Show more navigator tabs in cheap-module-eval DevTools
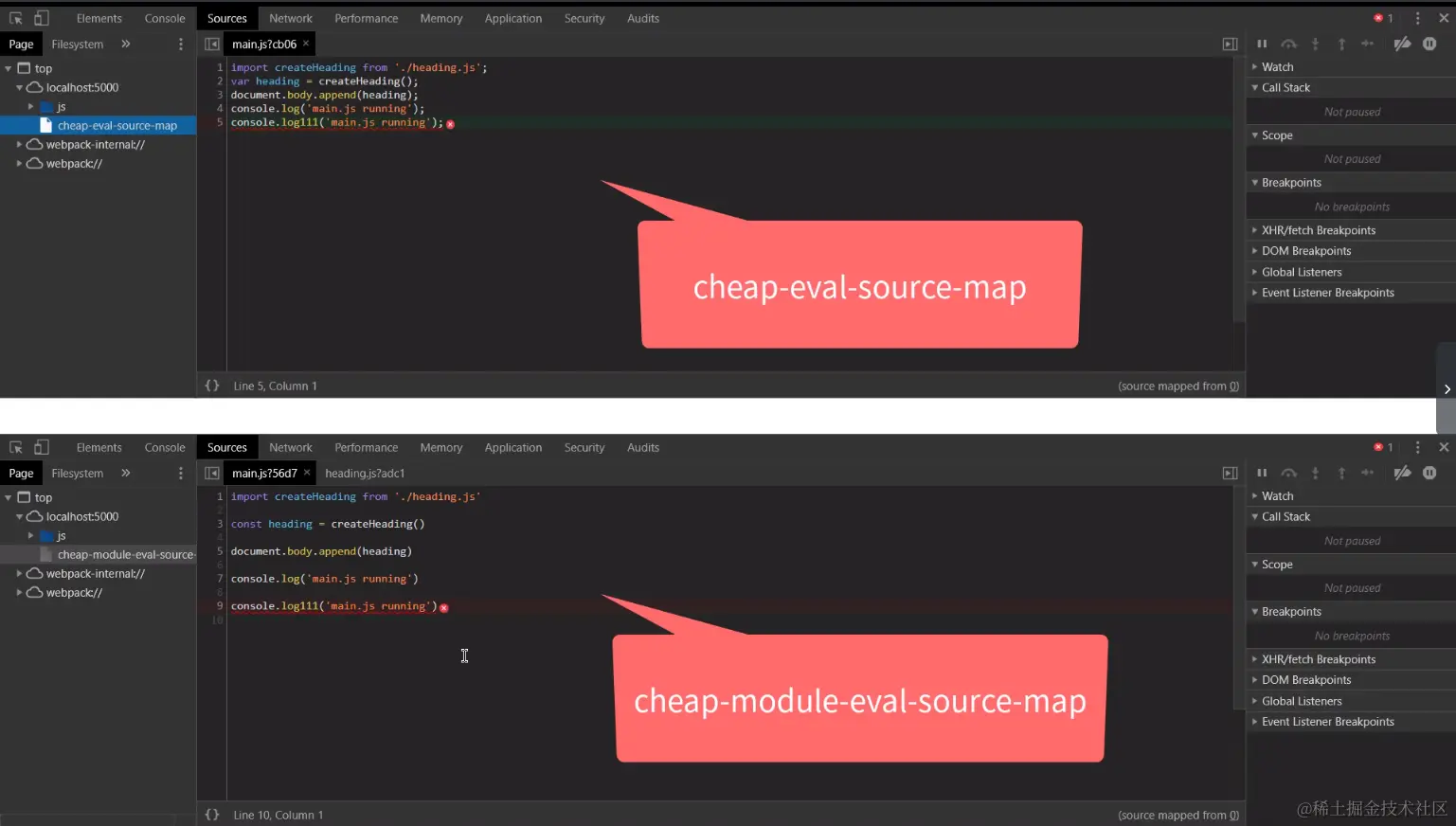 pyautogui.click(x=126, y=473)
